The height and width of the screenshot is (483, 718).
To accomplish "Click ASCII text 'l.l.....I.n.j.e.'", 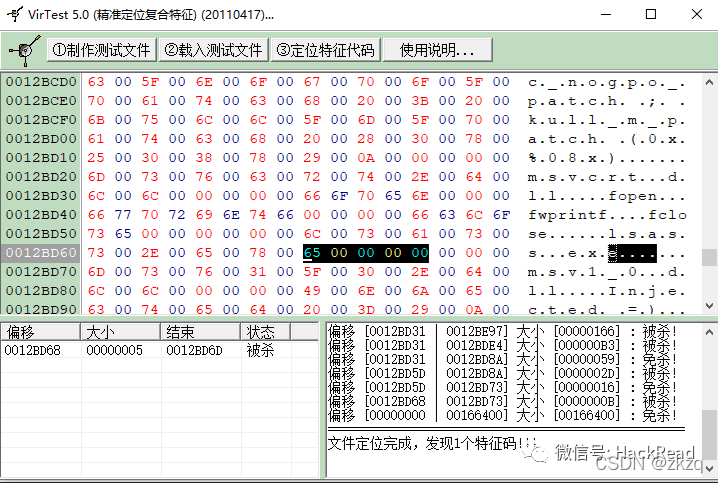I will pyautogui.click(x=607, y=291).
